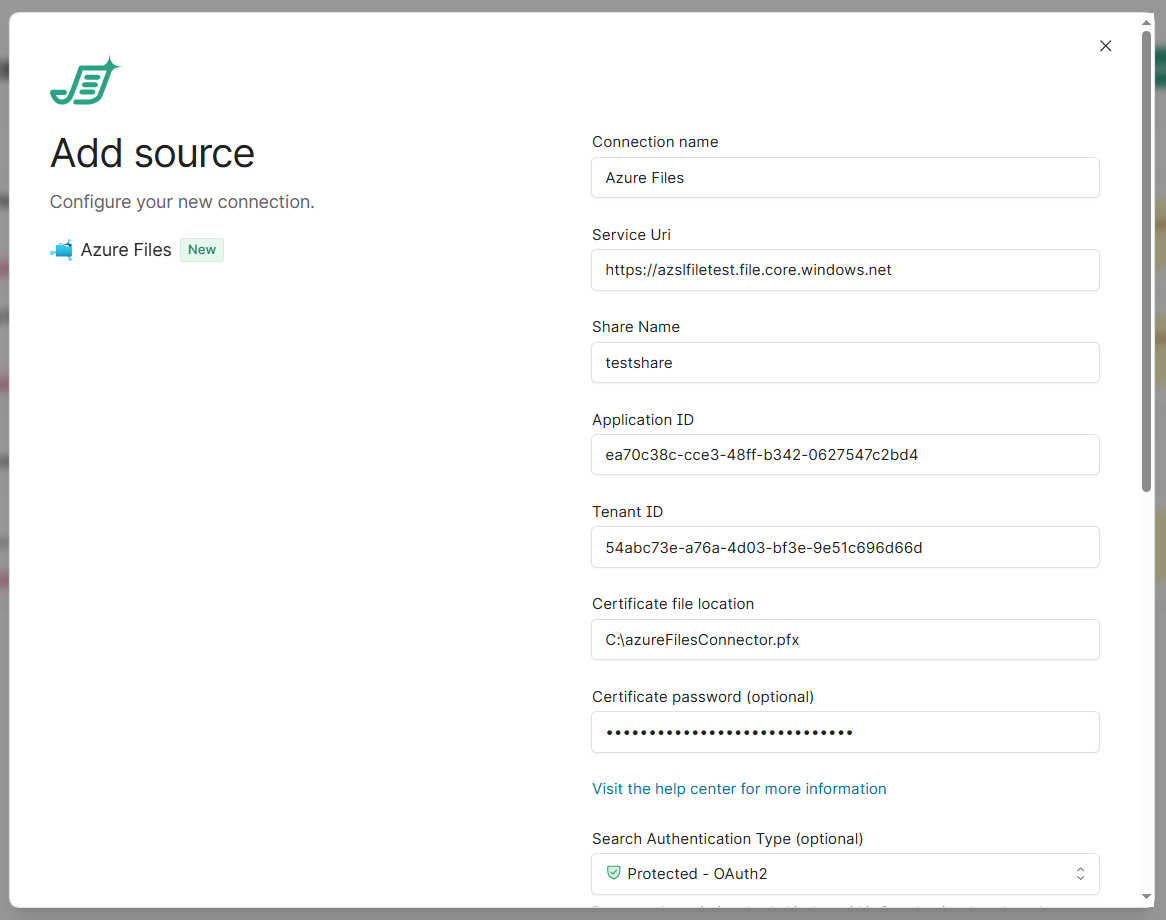Click the Azure Files source icon
This screenshot has width=1166, height=920.
pyautogui.click(x=62, y=250)
